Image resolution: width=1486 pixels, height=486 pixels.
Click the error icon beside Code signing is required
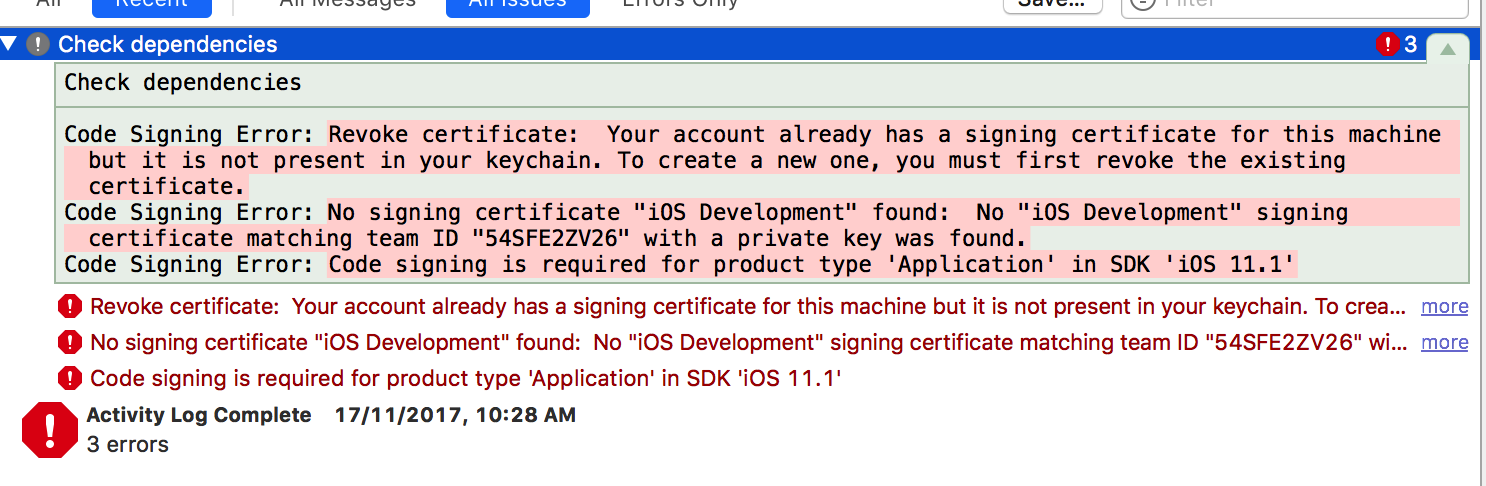(70, 378)
